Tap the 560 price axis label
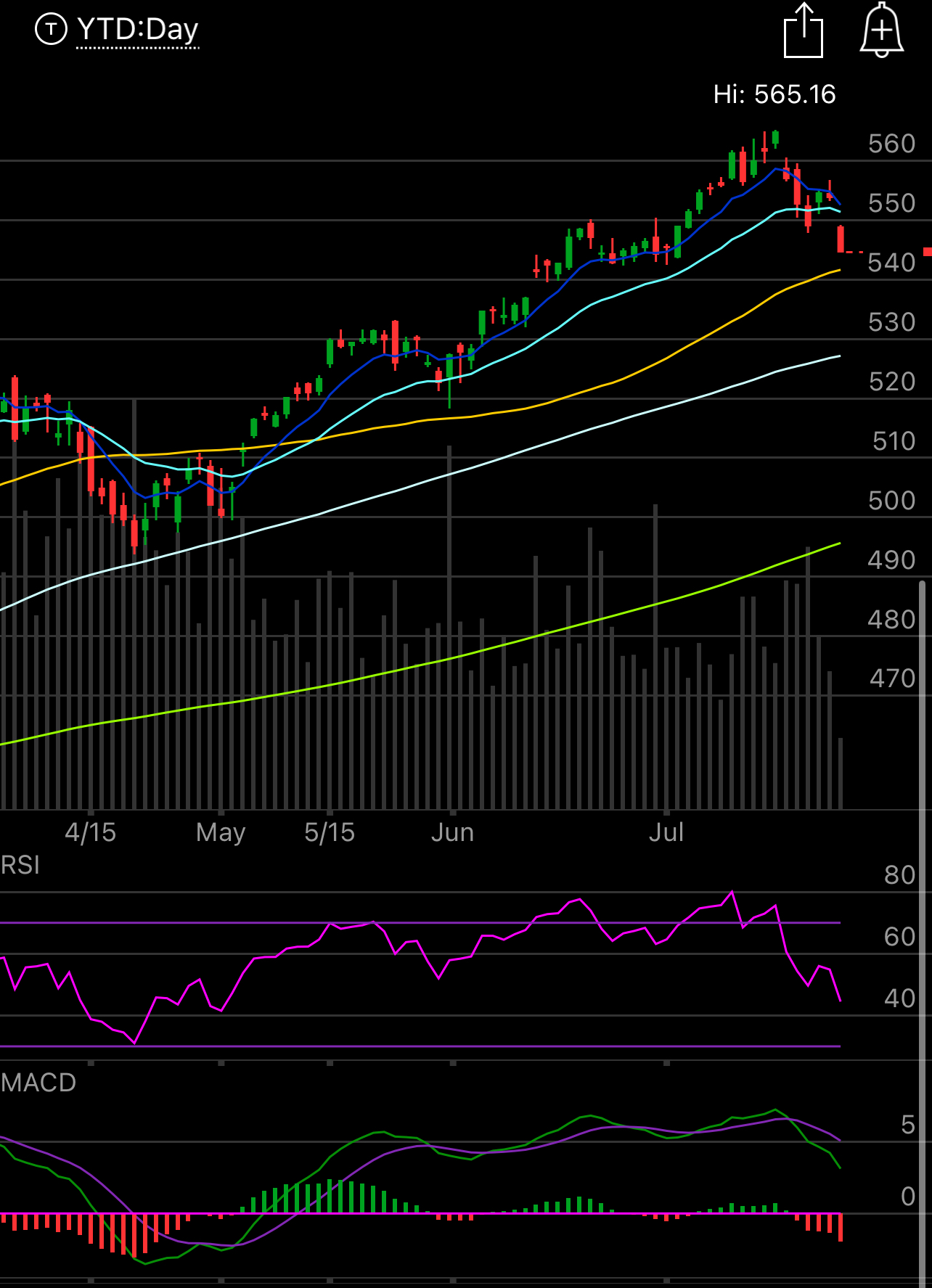This screenshot has width=932, height=1288. [x=891, y=144]
